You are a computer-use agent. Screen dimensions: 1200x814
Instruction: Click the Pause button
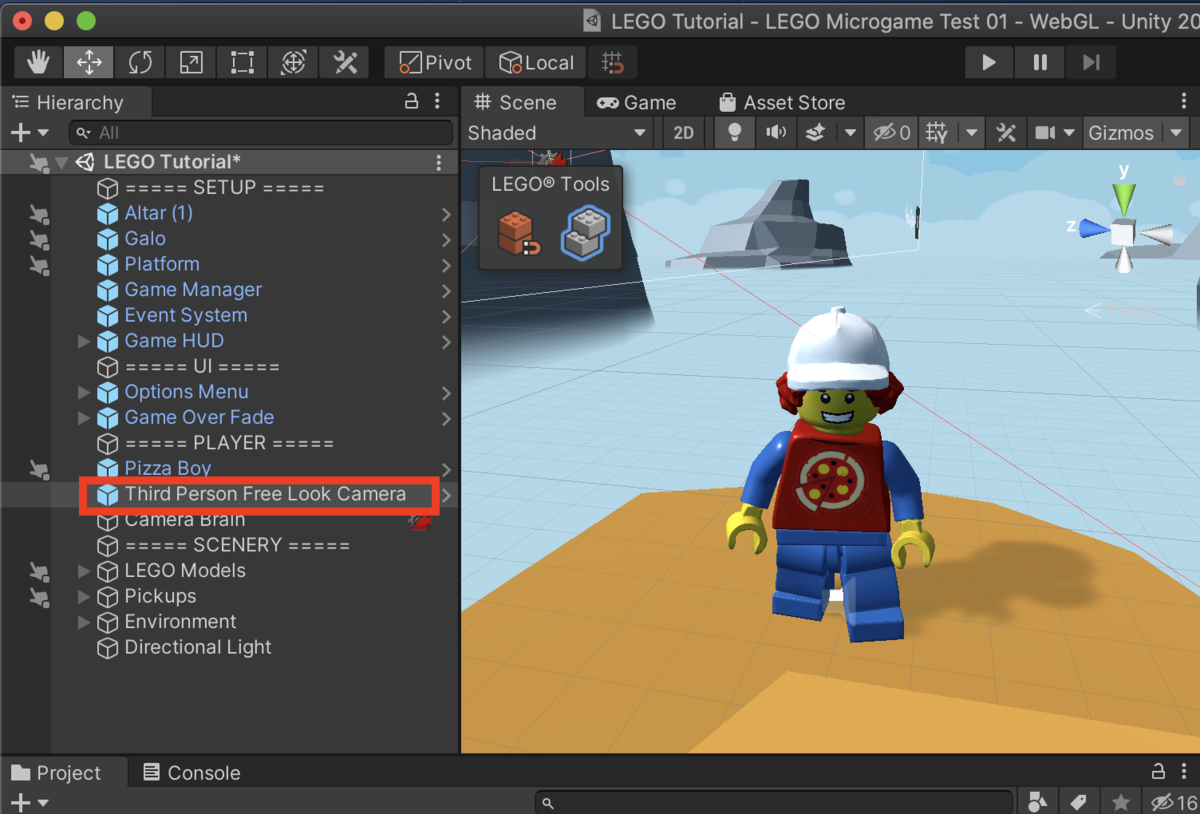coord(1040,63)
